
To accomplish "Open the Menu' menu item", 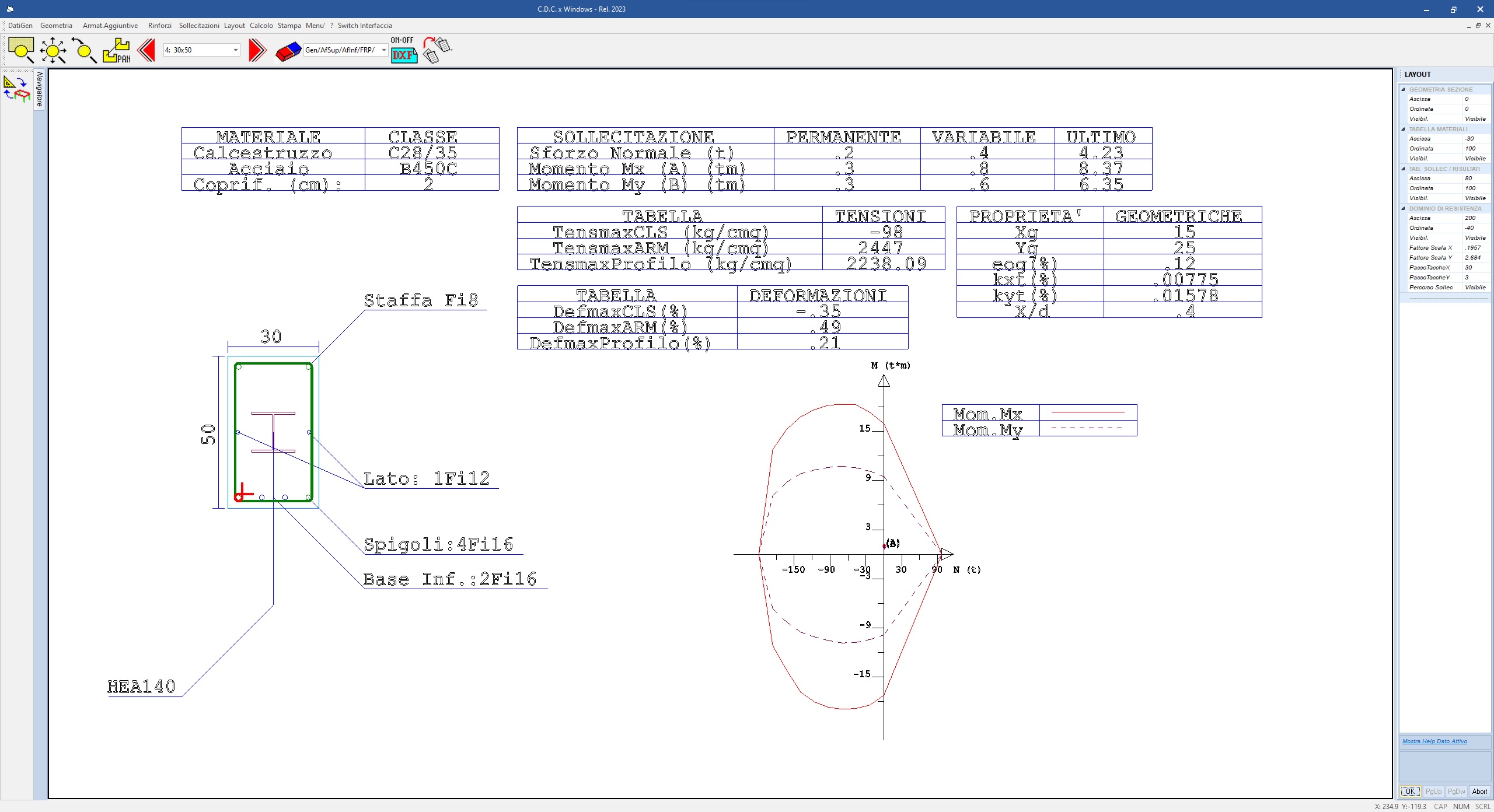I will (315, 26).
